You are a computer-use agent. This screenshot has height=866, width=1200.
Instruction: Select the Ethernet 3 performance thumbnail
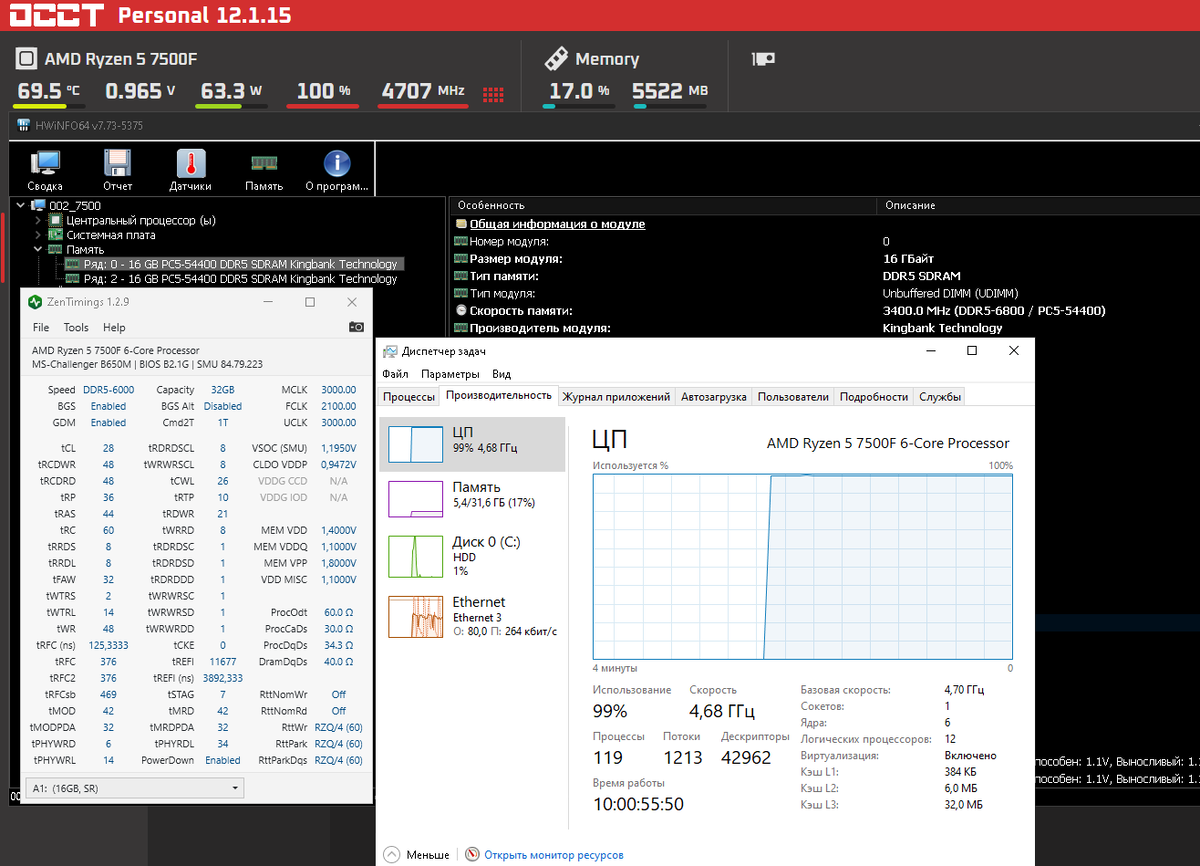pos(472,616)
